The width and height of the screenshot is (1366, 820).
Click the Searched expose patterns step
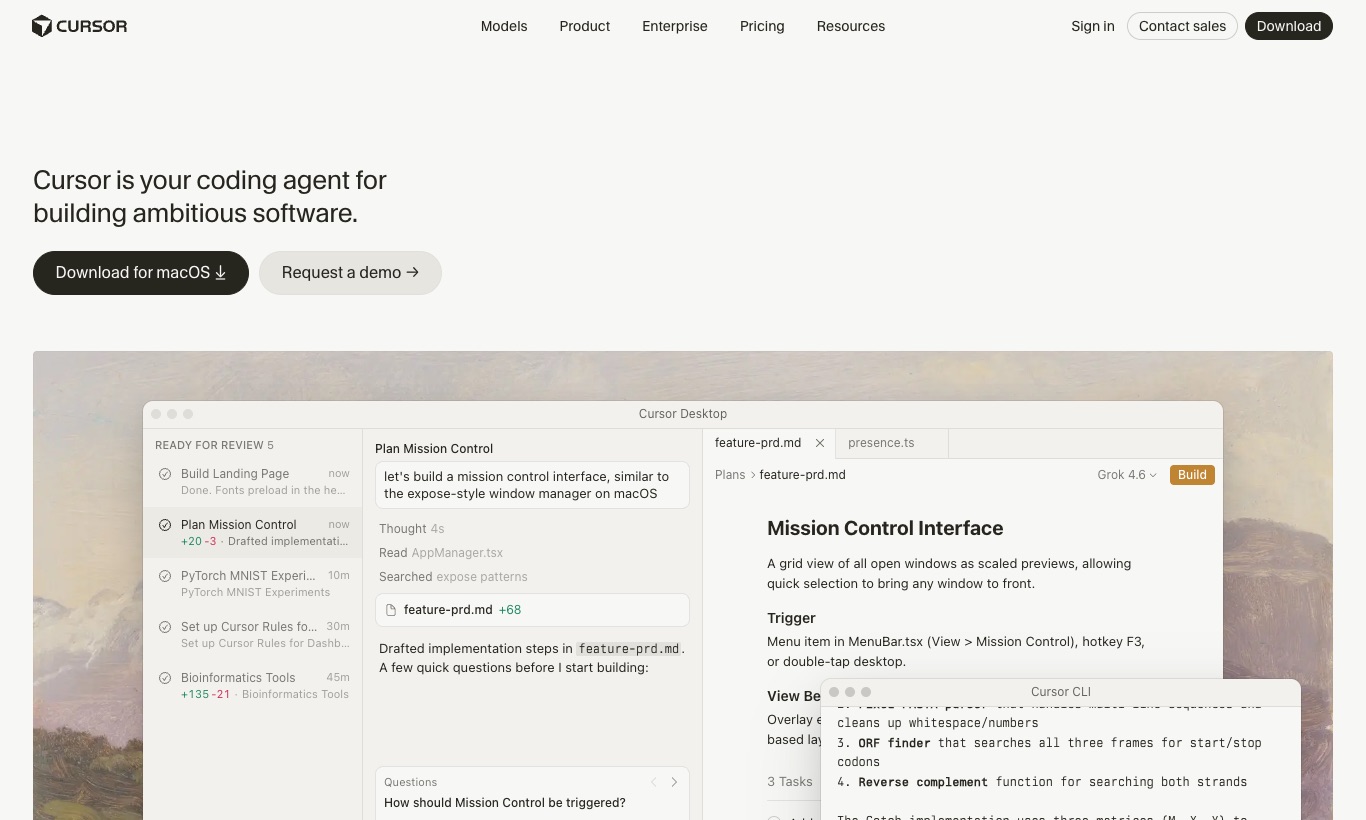point(453,576)
